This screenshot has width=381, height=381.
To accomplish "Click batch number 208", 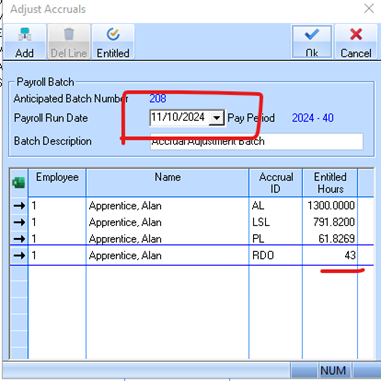I will pos(158,99).
